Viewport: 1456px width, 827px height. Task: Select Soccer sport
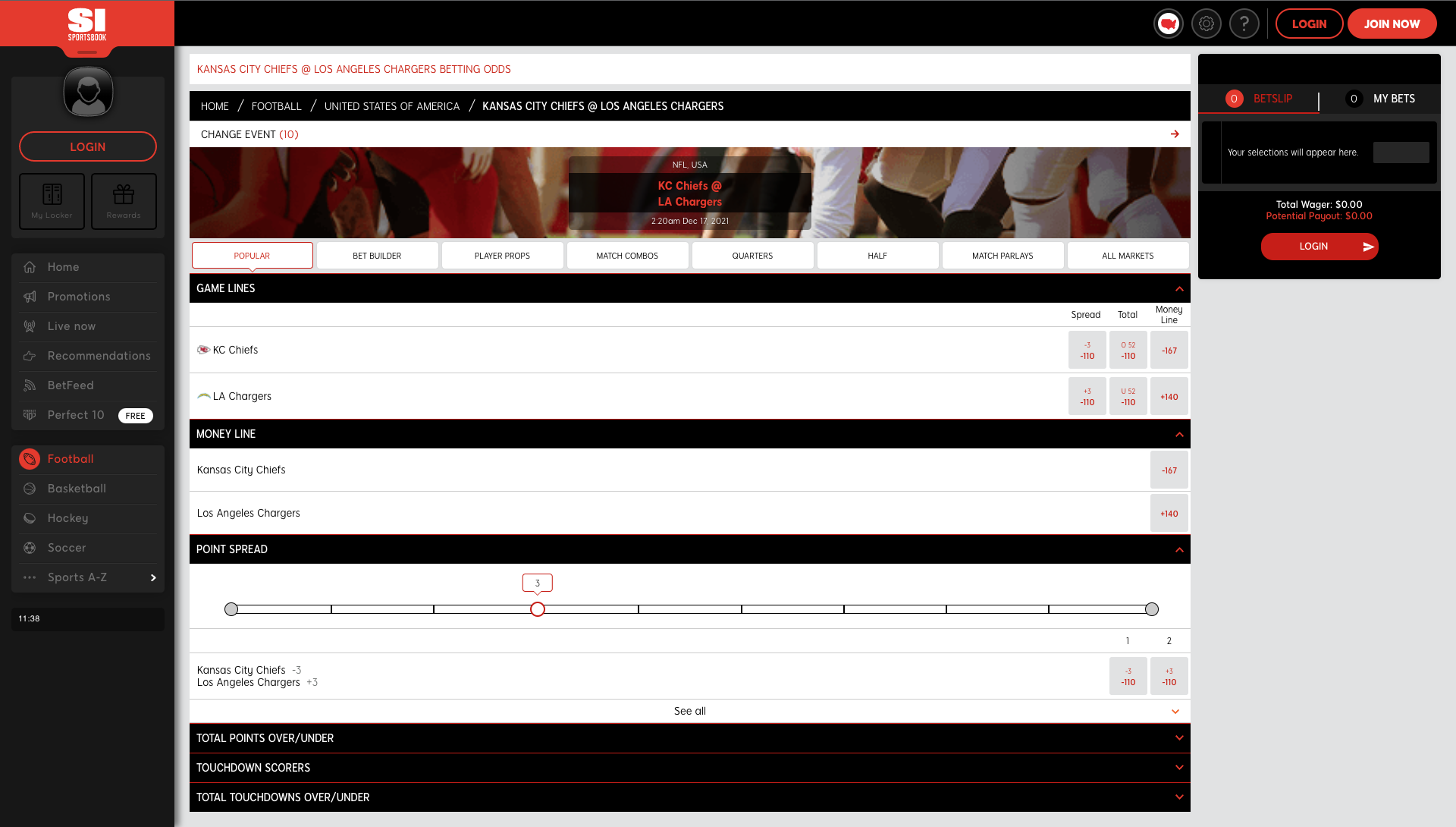click(x=88, y=548)
